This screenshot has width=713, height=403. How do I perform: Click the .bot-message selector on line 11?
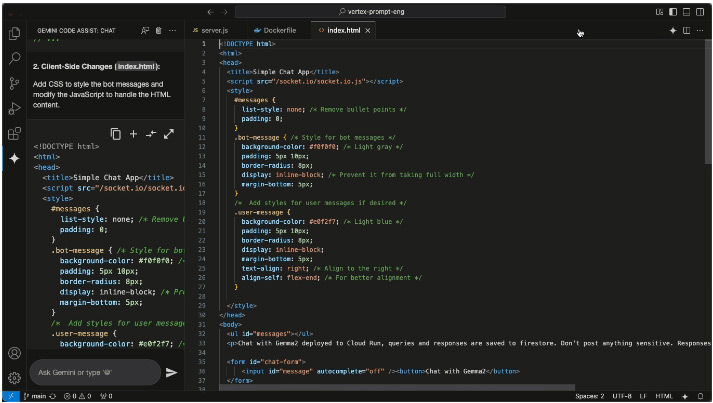pyautogui.click(x=257, y=137)
